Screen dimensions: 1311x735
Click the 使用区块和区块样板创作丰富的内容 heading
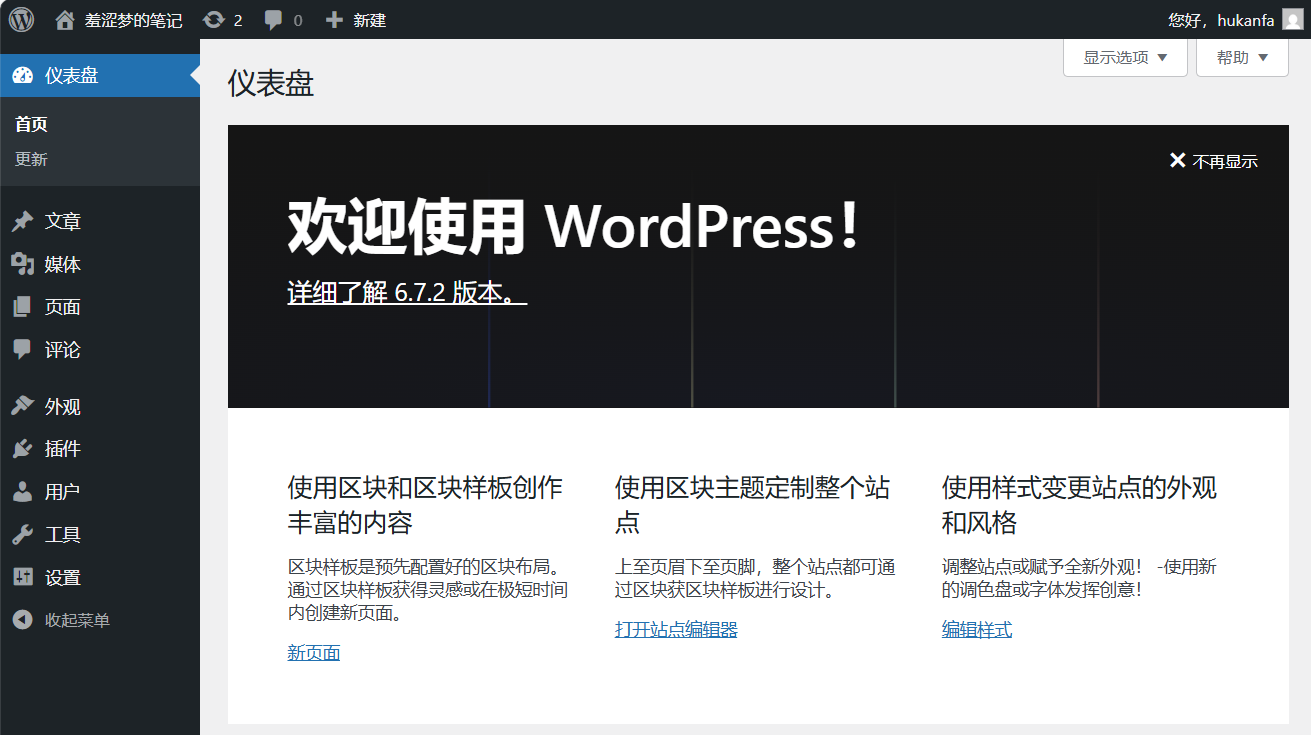[425, 505]
